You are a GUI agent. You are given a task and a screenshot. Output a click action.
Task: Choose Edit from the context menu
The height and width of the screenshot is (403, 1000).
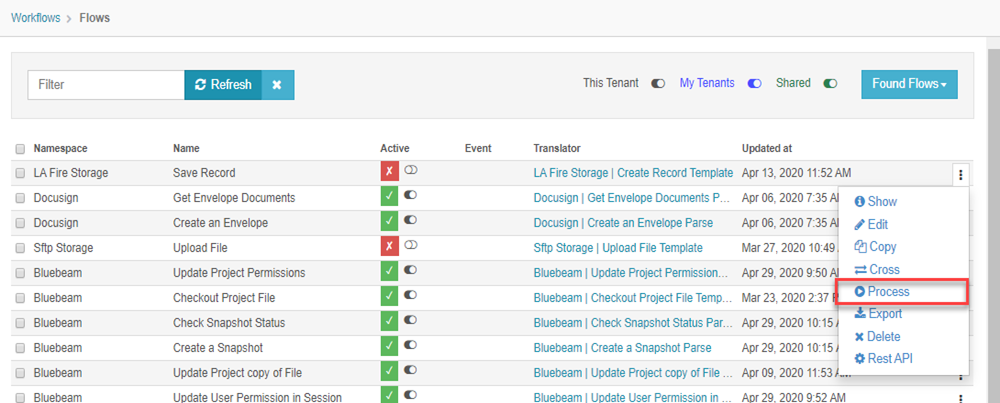click(x=871, y=224)
